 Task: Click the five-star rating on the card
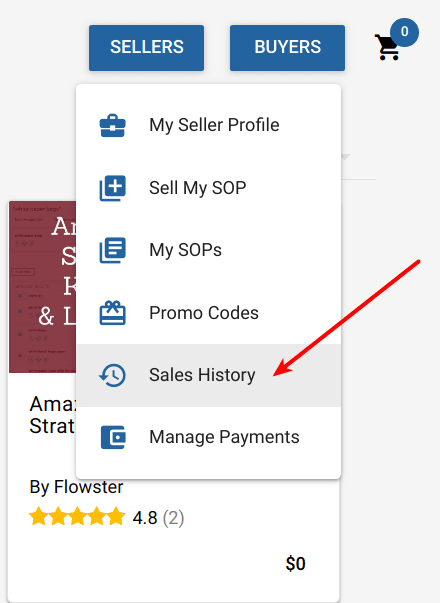click(77, 516)
